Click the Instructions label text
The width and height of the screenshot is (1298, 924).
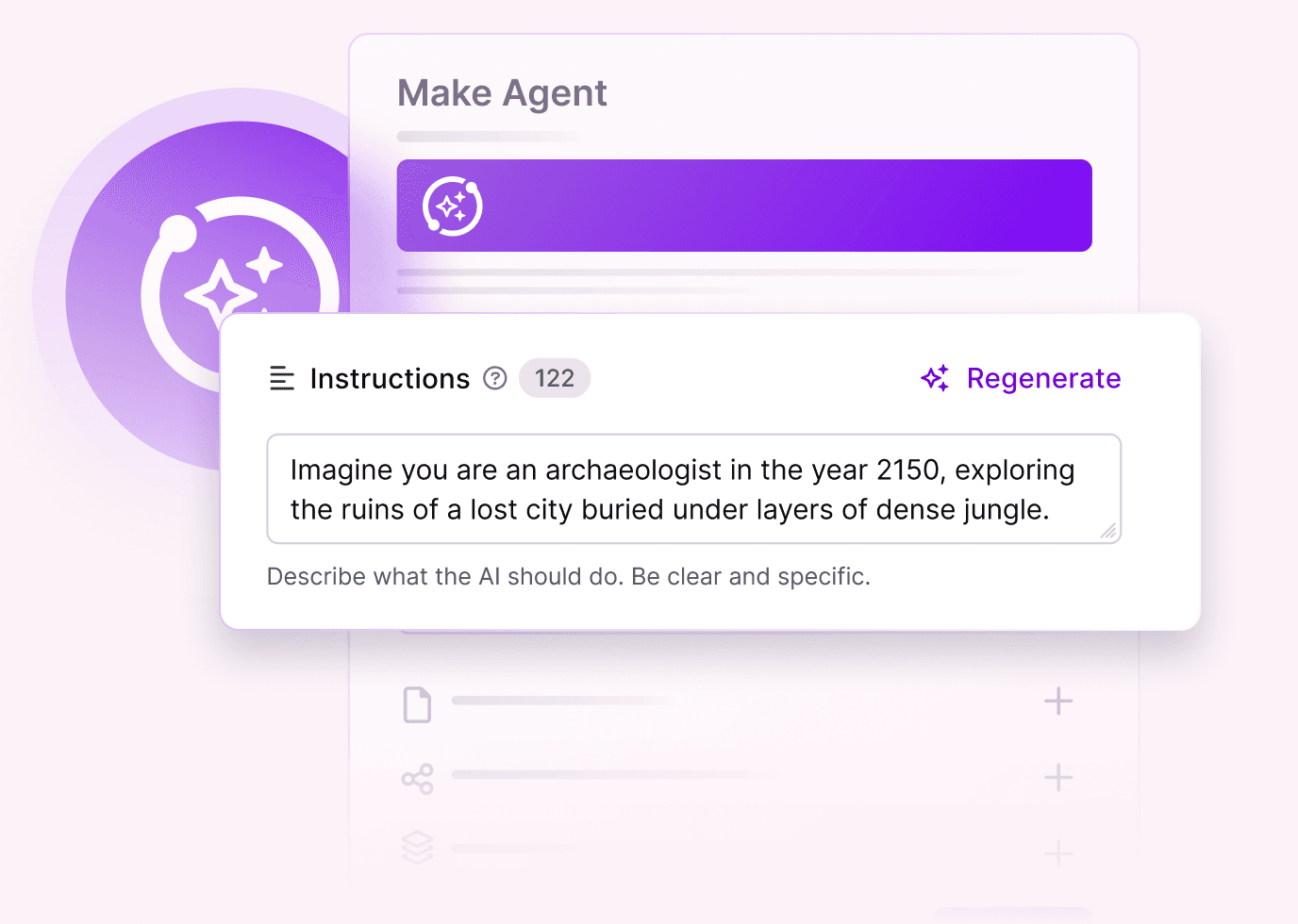click(x=390, y=378)
